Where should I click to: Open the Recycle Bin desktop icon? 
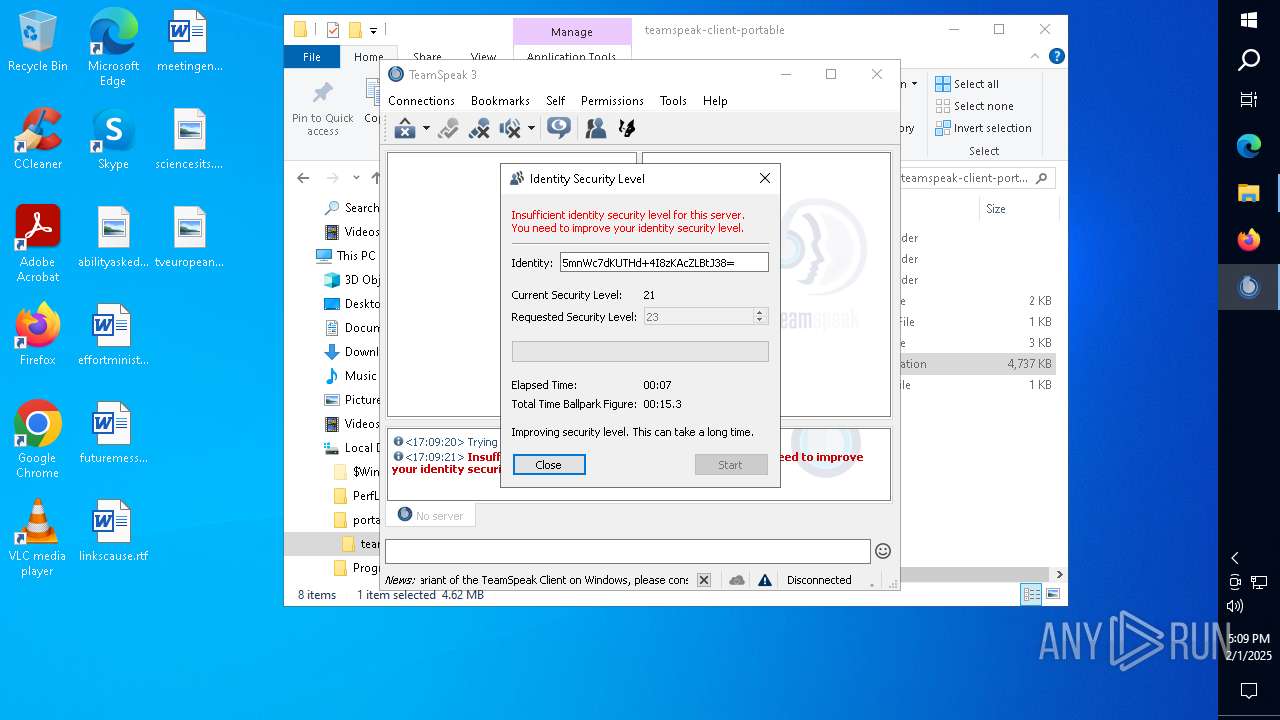[x=38, y=42]
